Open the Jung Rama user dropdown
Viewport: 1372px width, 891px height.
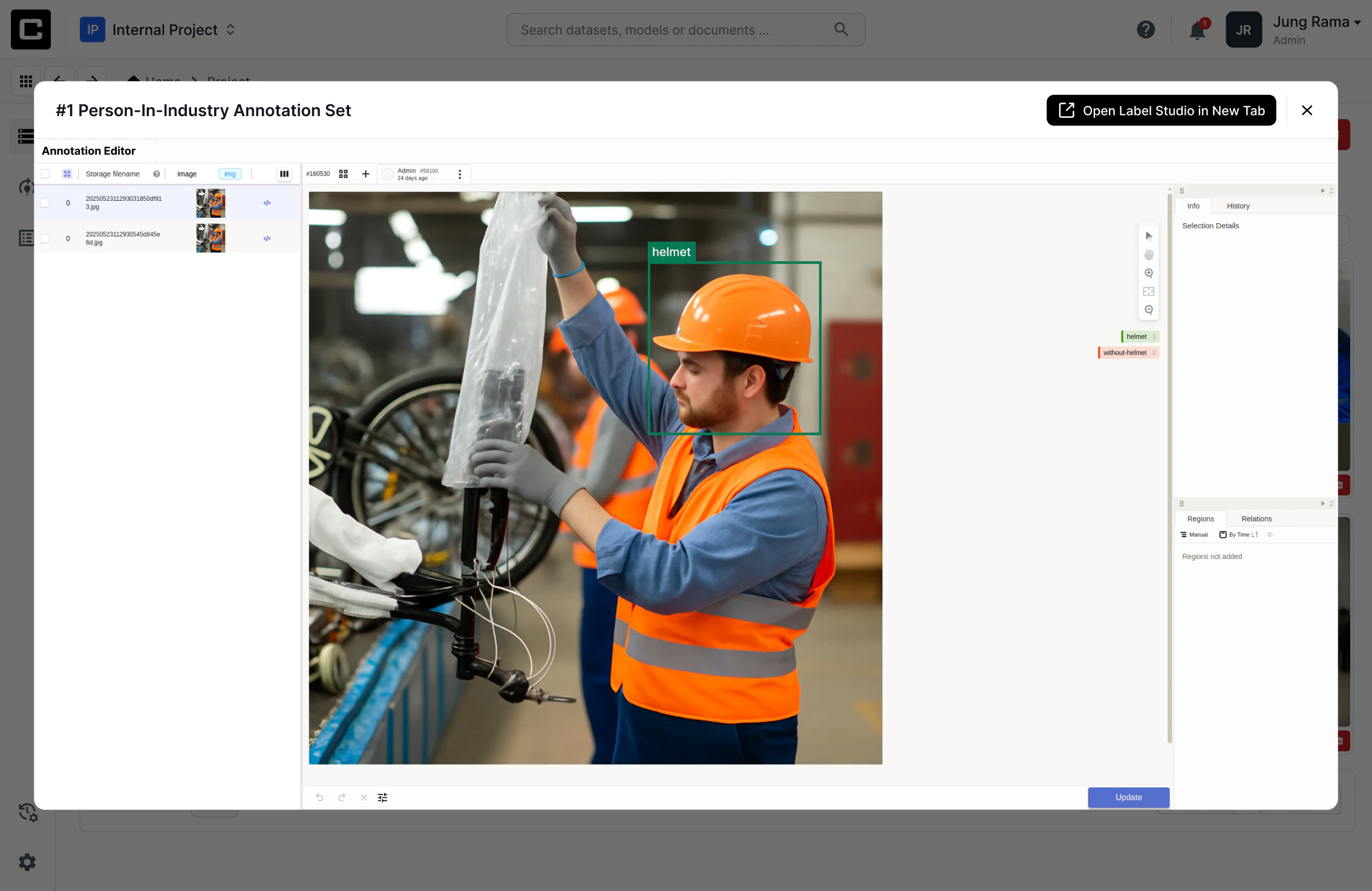[x=1316, y=29]
